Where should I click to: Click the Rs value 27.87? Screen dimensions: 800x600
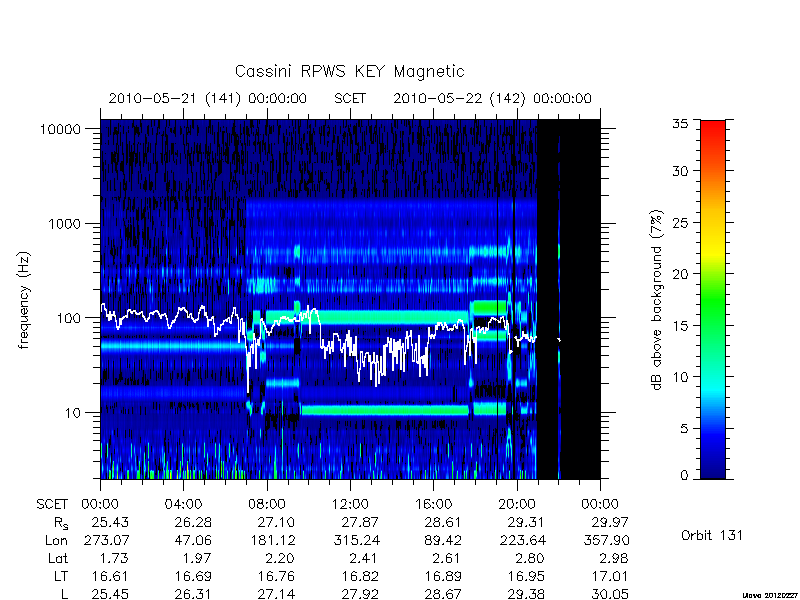pos(360,522)
